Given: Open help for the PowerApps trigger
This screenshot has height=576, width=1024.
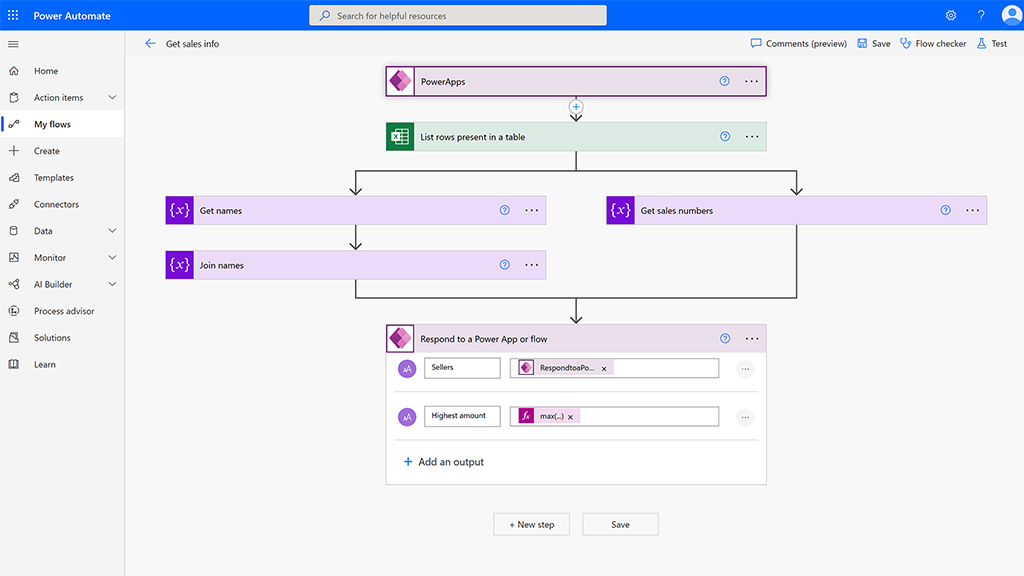Looking at the screenshot, I should (724, 81).
